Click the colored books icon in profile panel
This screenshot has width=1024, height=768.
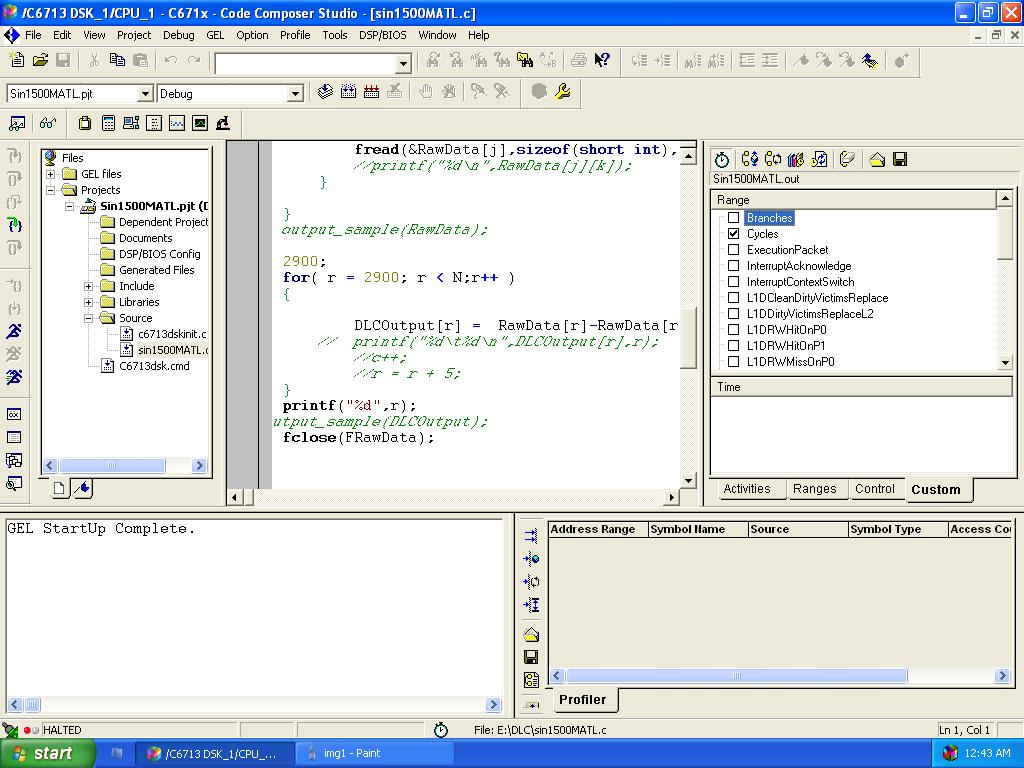795,159
